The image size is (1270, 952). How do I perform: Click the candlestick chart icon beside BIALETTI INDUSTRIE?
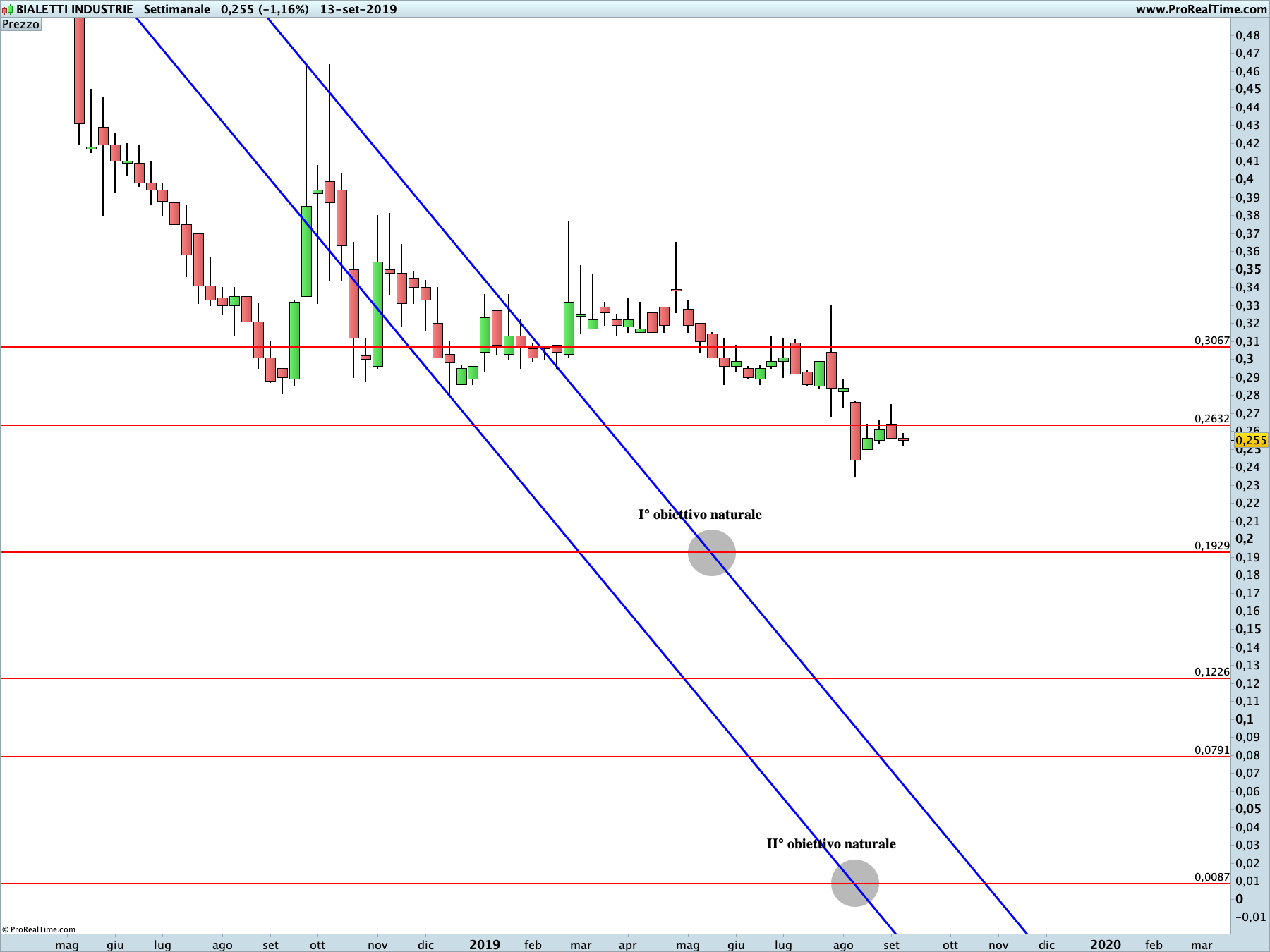[x=8, y=9]
